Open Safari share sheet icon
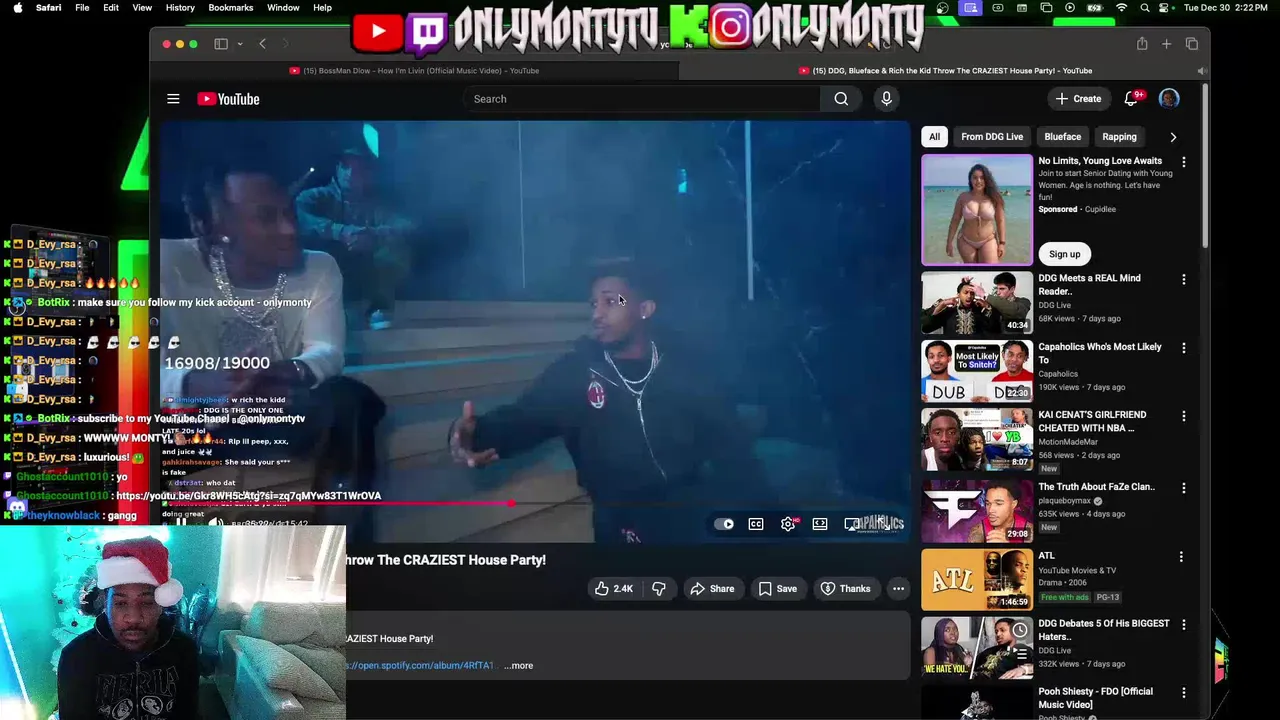 [1142, 44]
